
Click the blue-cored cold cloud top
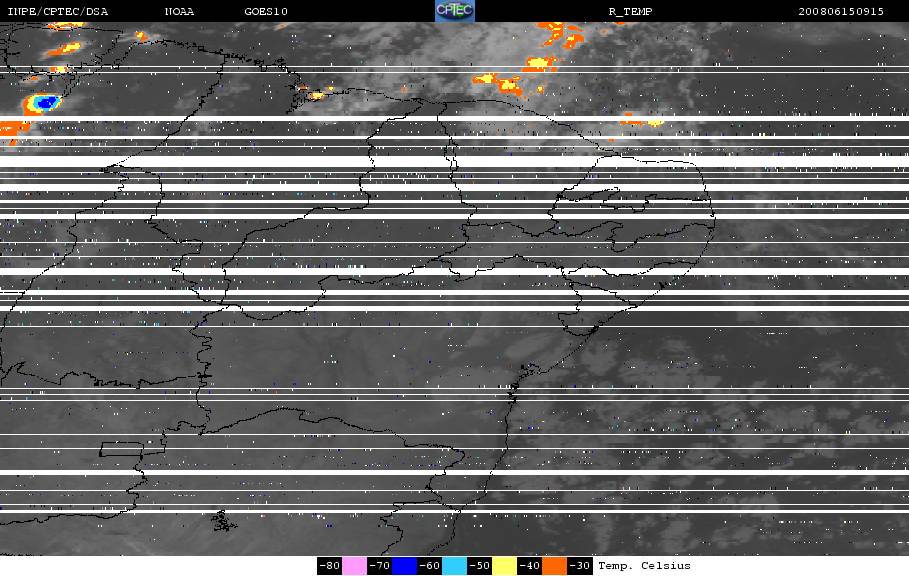(x=42, y=104)
